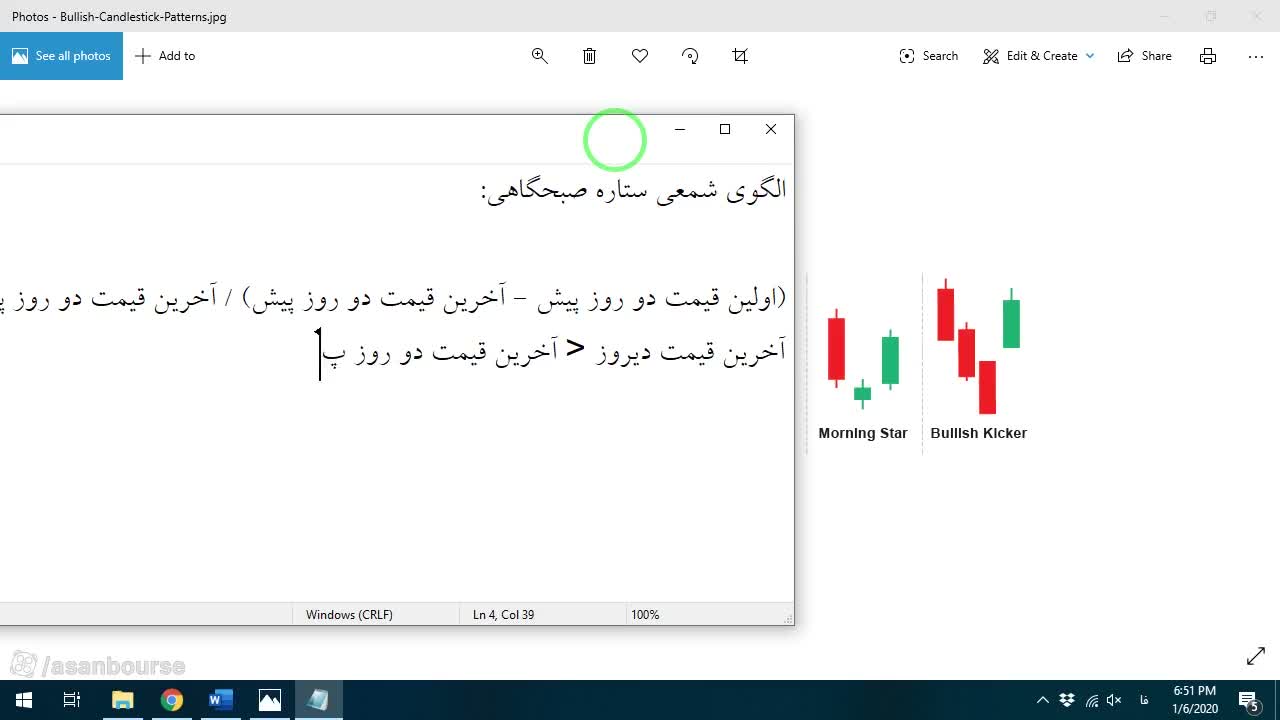Delete the photo with trash icon

click(590, 56)
